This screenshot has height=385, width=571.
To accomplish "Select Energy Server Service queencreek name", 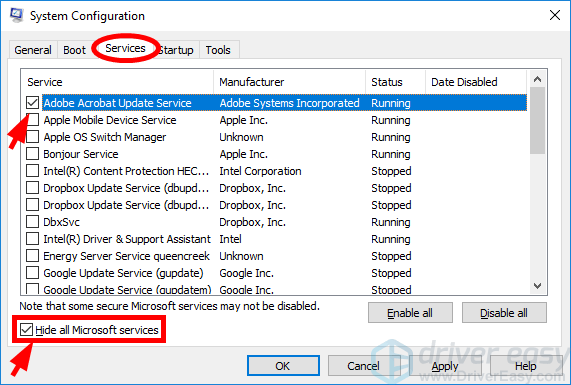I will pos(127,256).
